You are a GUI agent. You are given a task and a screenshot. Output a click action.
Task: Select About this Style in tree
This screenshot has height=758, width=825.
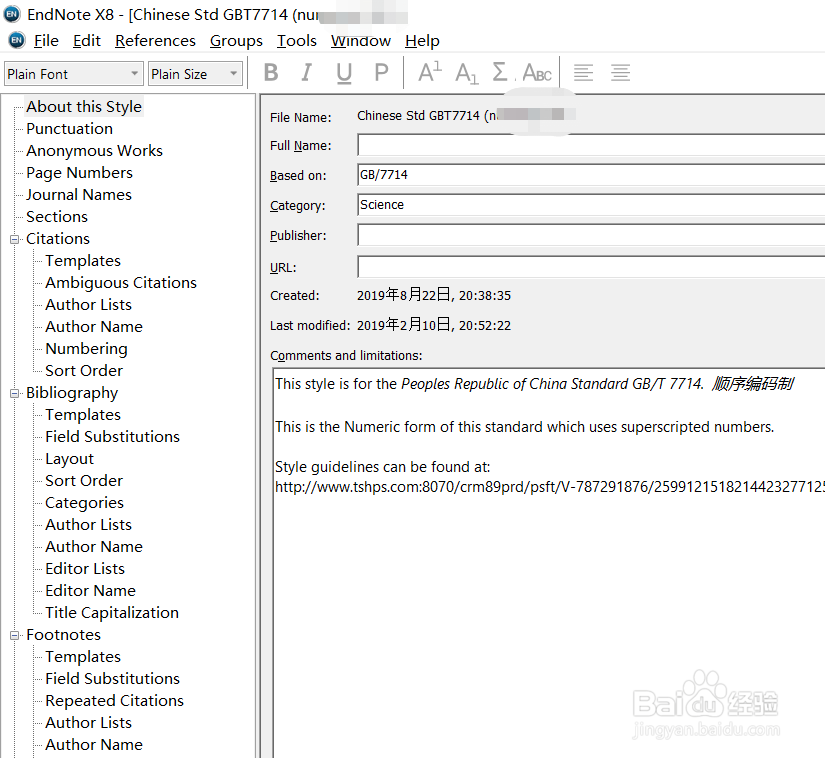84,107
